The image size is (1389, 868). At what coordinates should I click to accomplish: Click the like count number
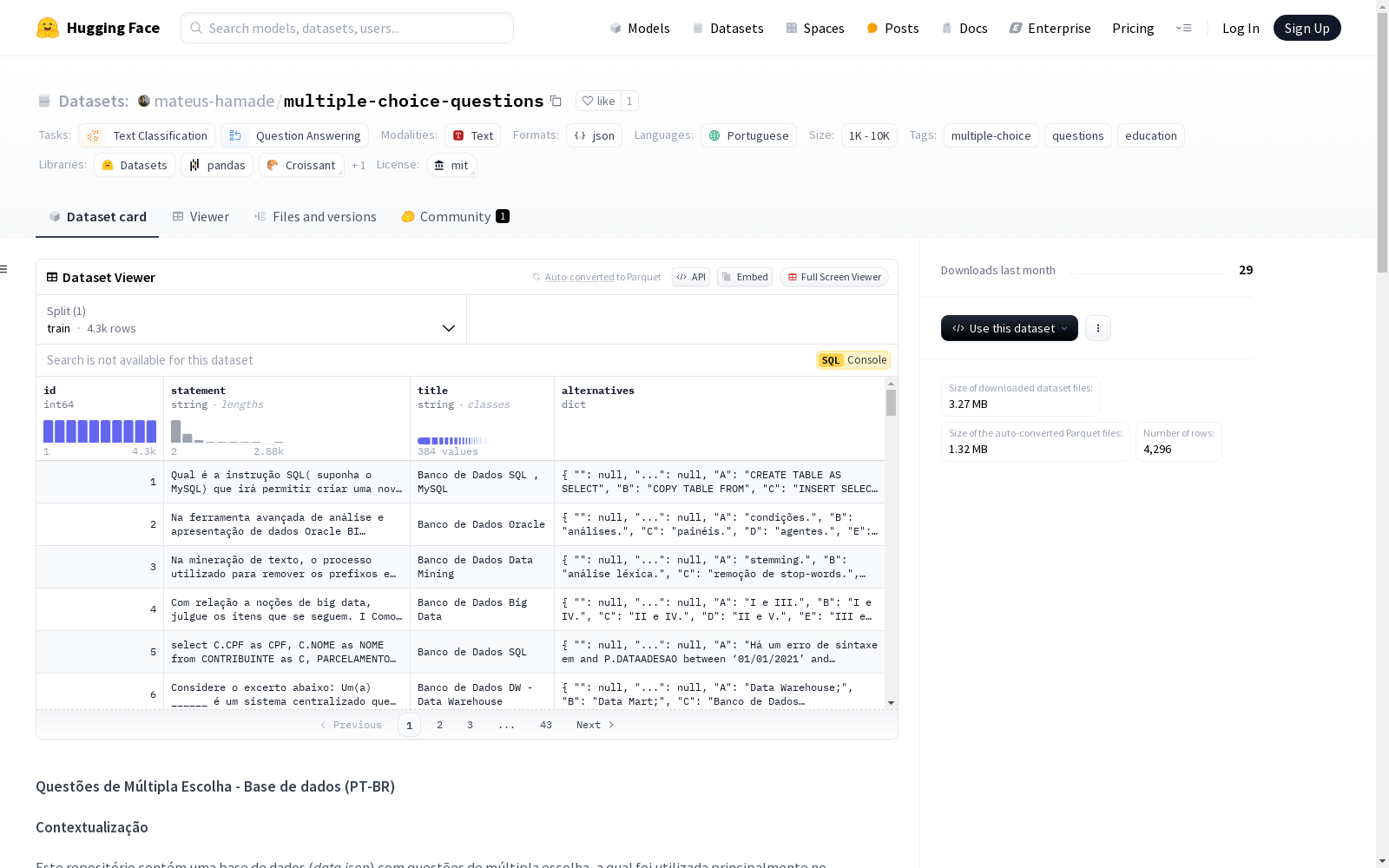tap(629, 101)
